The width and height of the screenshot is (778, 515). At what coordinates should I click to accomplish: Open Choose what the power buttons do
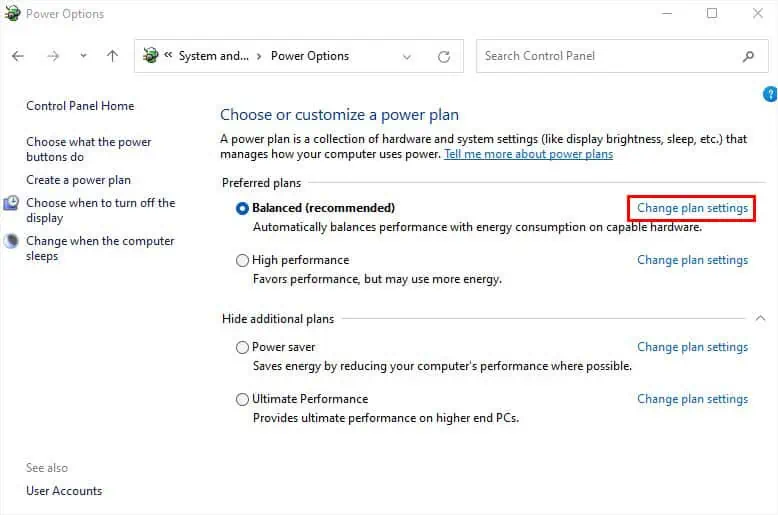(88, 149)
